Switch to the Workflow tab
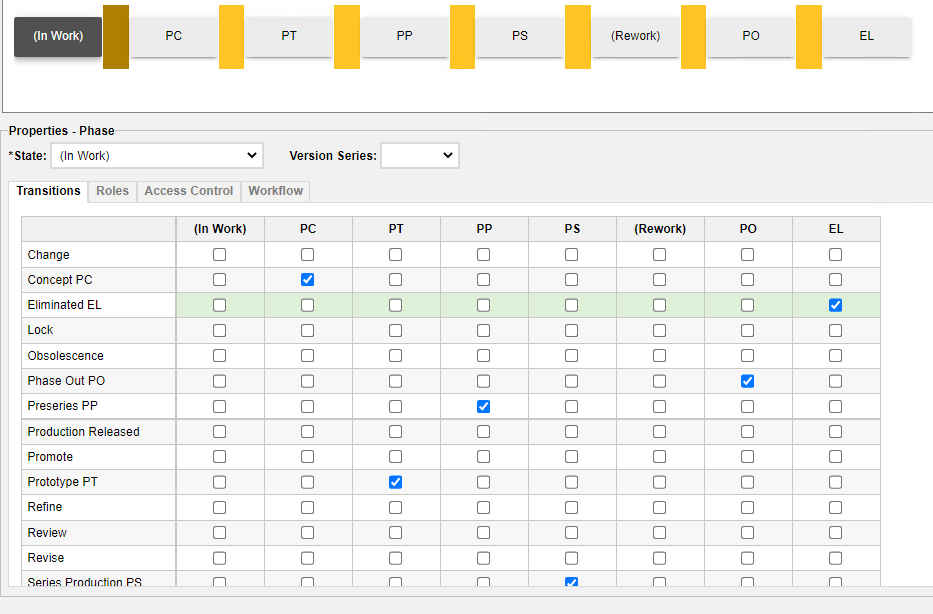The width and height of the screenshot is (933, 614). point(275,190)
